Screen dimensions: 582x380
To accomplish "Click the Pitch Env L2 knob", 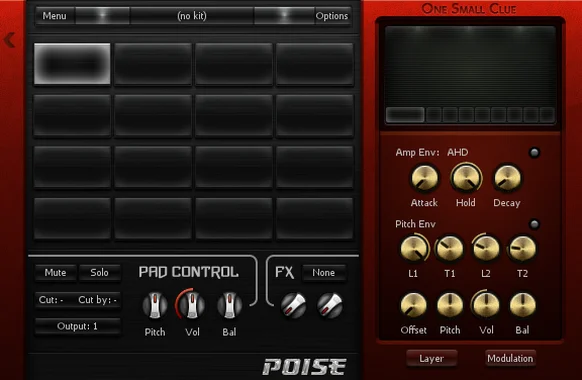I will click(x=485, y=249).
